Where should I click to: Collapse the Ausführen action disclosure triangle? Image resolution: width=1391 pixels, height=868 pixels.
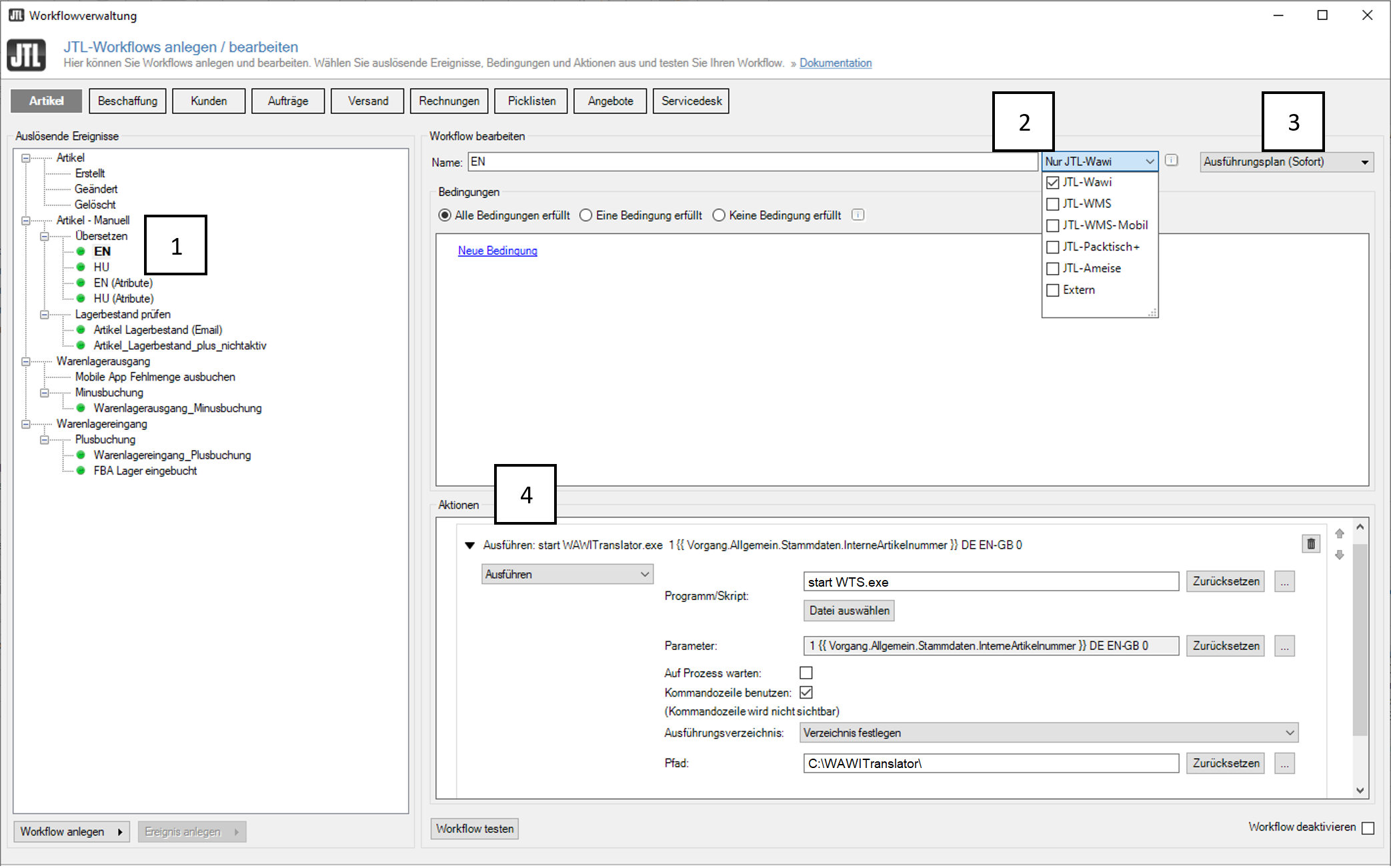(x=469, y=545)
